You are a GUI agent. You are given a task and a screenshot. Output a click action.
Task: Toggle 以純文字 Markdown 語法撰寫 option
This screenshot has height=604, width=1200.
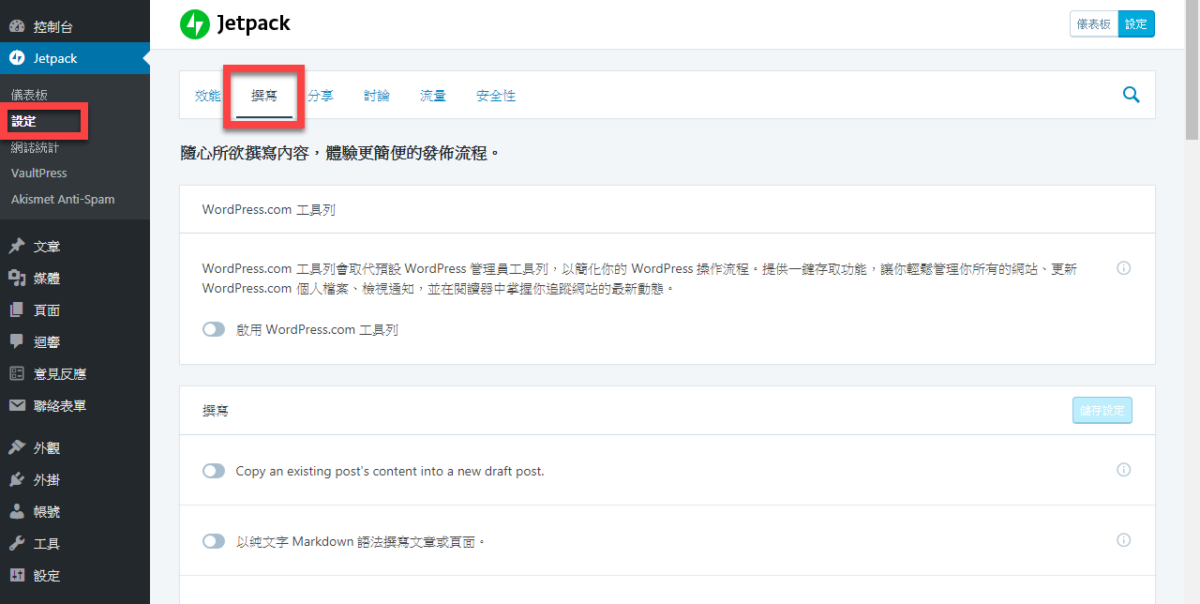(x=214, y=542)
